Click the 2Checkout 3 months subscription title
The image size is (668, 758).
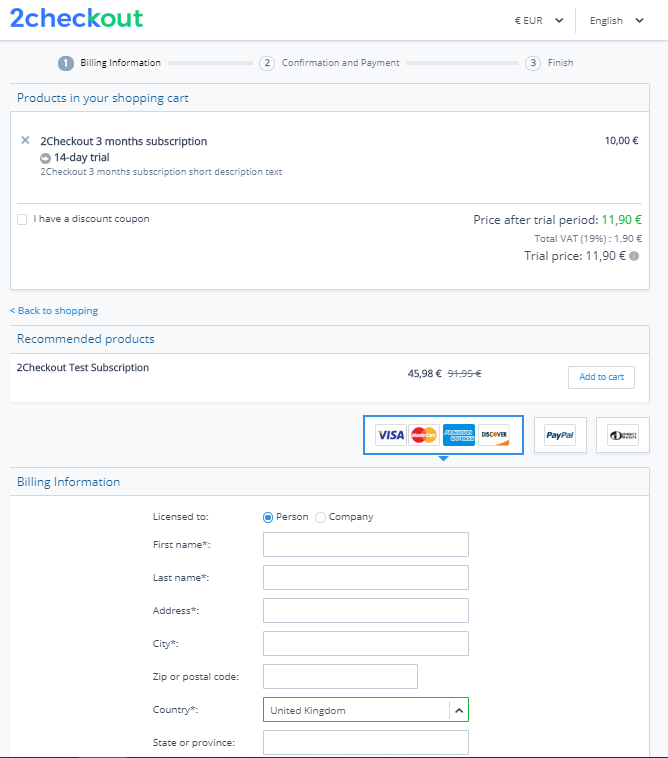(x=124, y=141)
